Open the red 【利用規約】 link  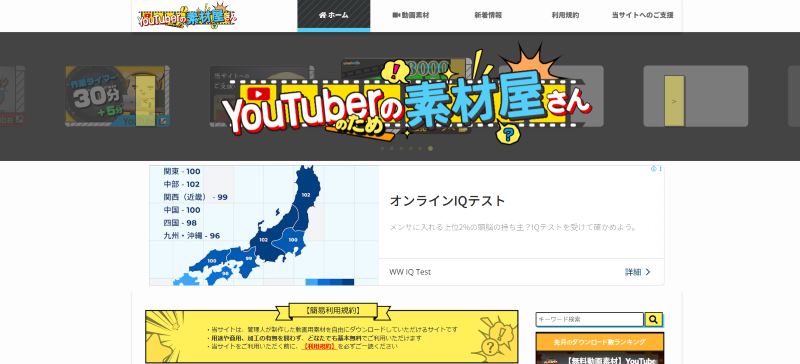pyautogui.click(x=319, y=346)
